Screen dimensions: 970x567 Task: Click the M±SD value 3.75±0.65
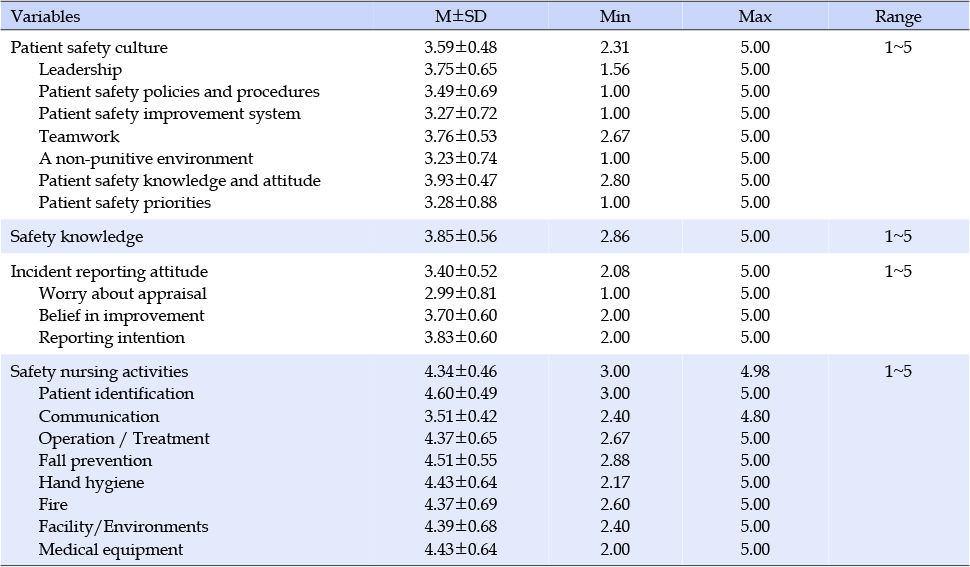tap(460, 69)
